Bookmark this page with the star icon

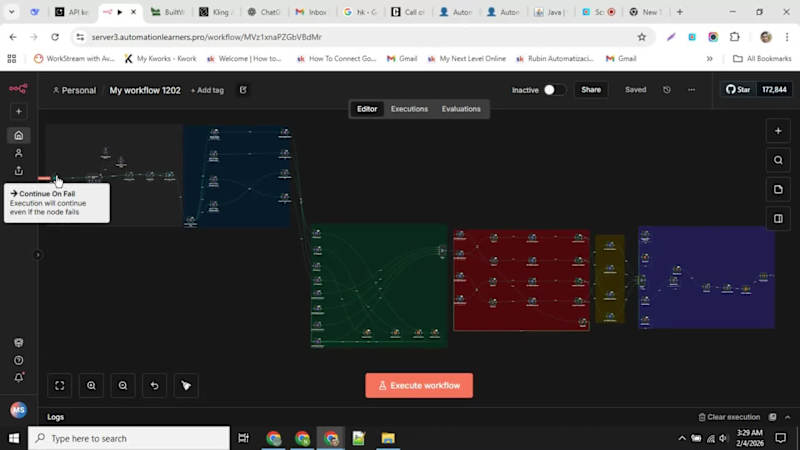(x=642, y=37)
